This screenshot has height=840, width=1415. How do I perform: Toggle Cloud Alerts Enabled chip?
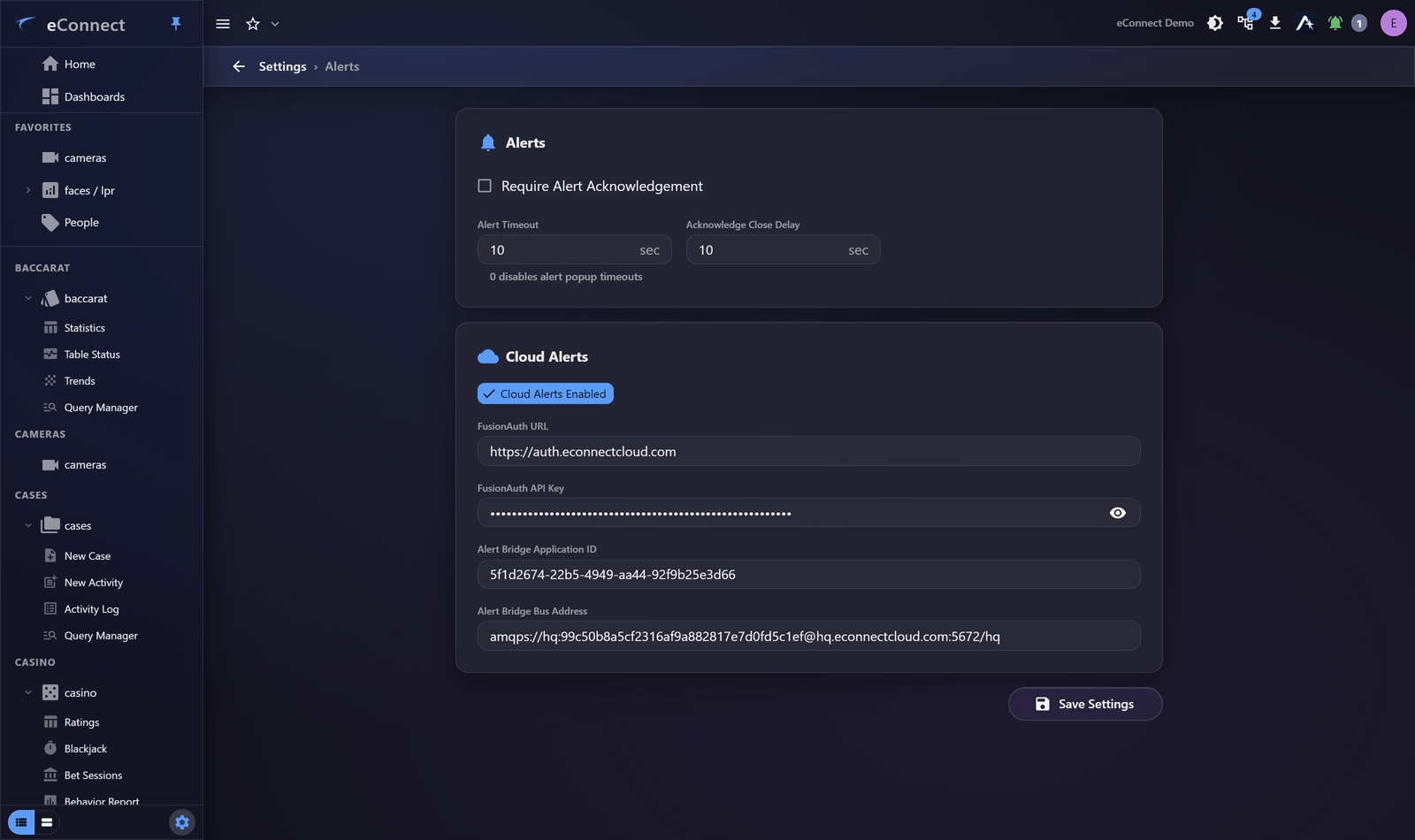pyautogui.click(x=546, y=393)
